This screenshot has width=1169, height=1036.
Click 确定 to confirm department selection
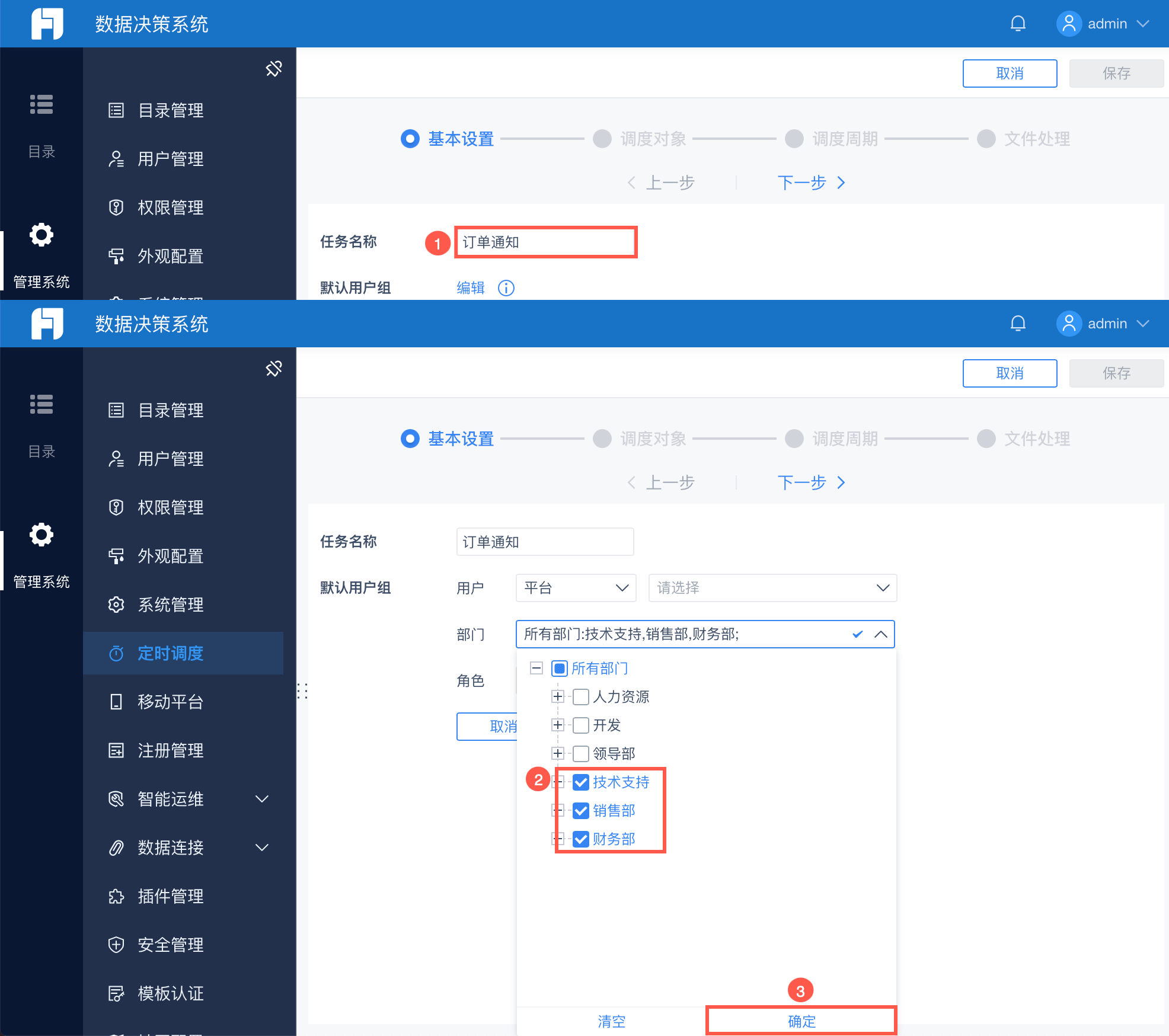[801, 1021]
